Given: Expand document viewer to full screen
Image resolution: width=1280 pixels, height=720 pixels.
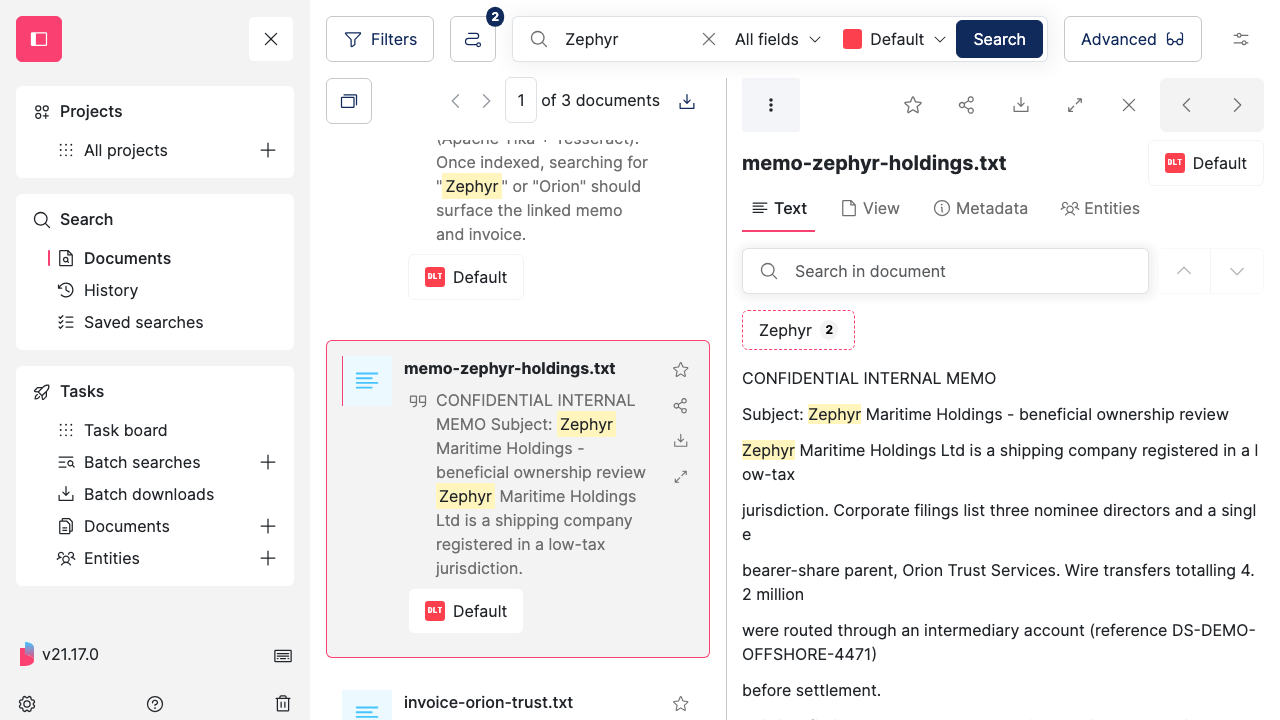Looking at the screenshot, I should (x=1075, y=105).
